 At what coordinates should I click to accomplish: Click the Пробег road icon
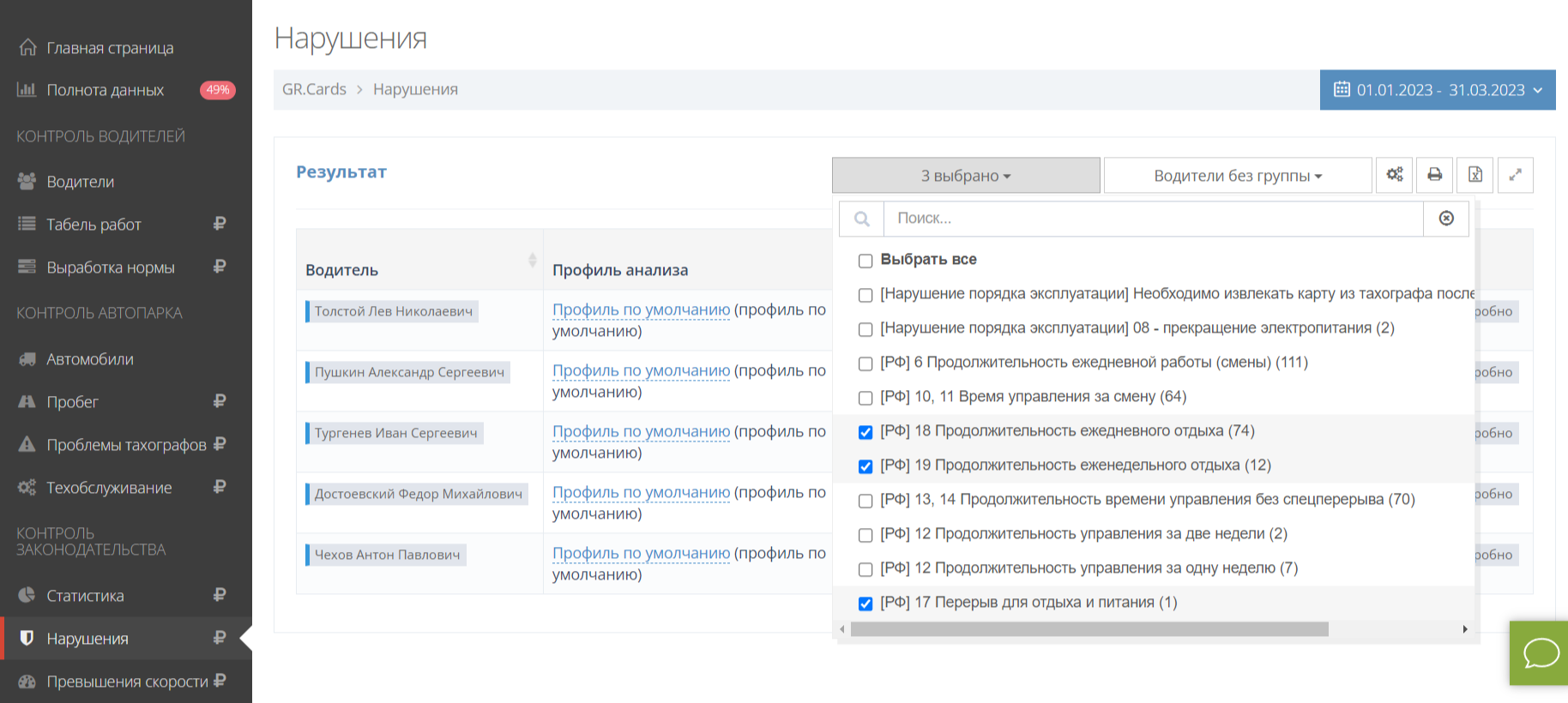(27, 401)
